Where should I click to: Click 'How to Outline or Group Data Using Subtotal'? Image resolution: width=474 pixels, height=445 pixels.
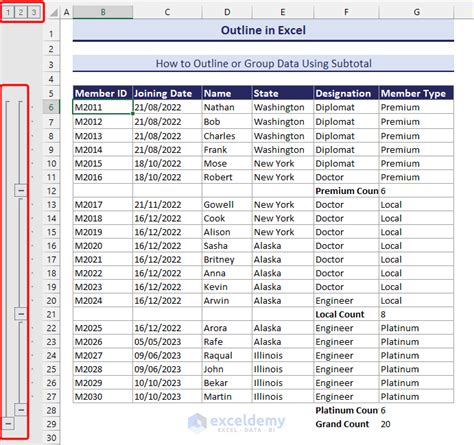coord(263,63)
